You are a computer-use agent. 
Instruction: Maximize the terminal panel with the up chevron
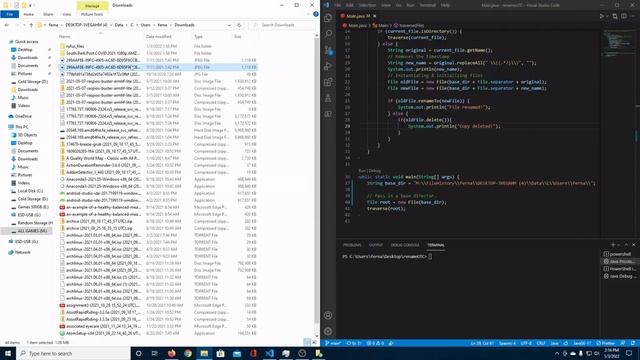pyautogui.click(x=626, y=244)
